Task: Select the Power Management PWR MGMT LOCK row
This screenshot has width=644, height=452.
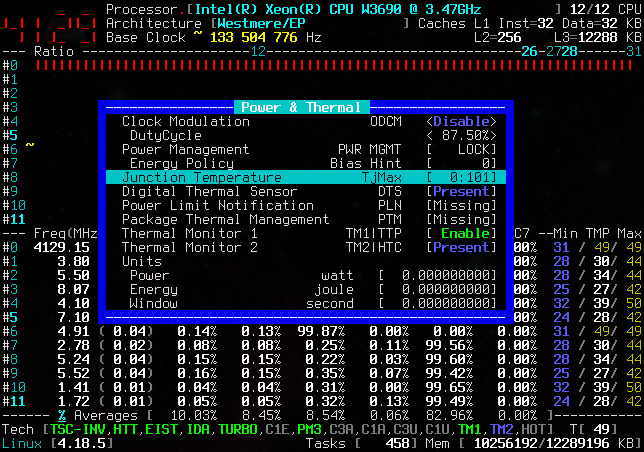Action: pos(306,149)
